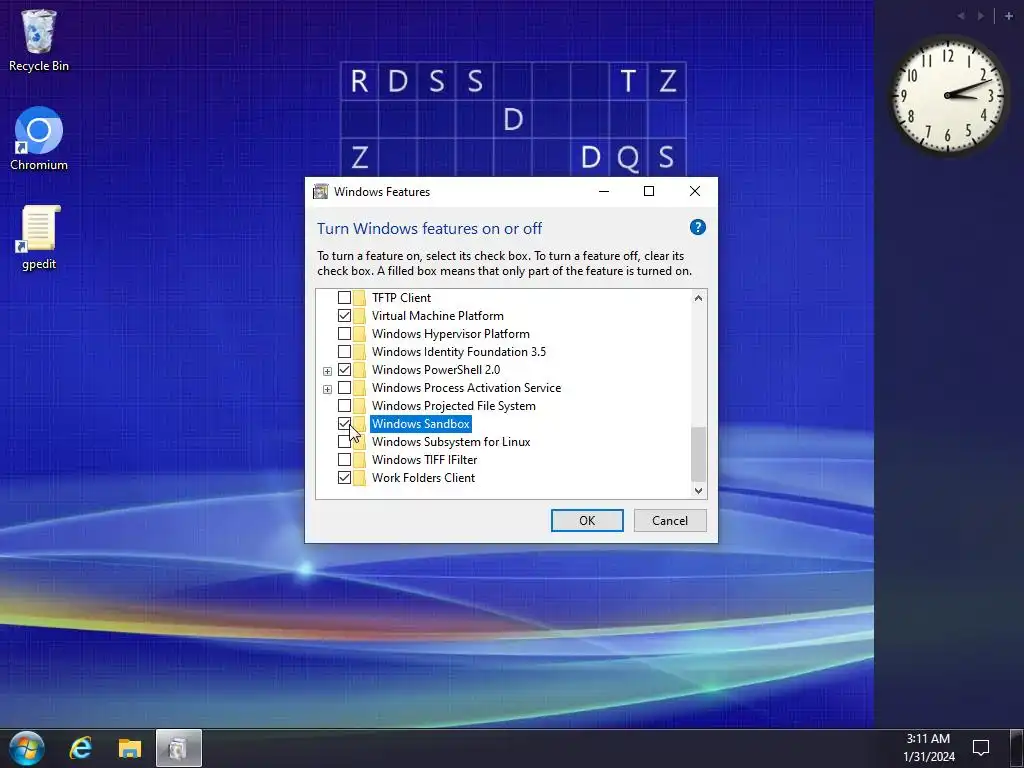Click the features list scroll down arrow
The image size is (1024, 768).
698,490
